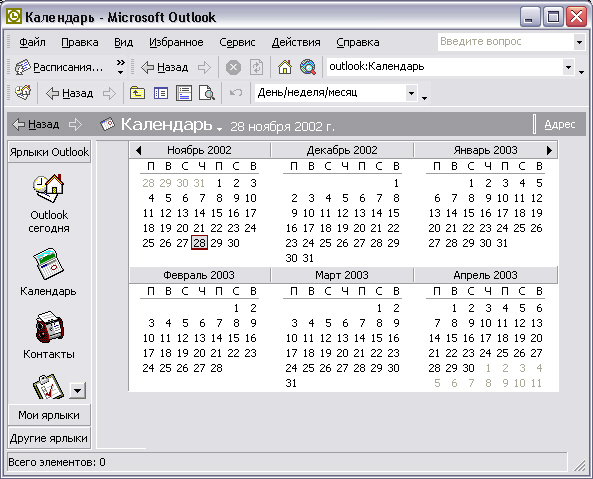Toggle the folder list pane icon

tap(161, 93)
